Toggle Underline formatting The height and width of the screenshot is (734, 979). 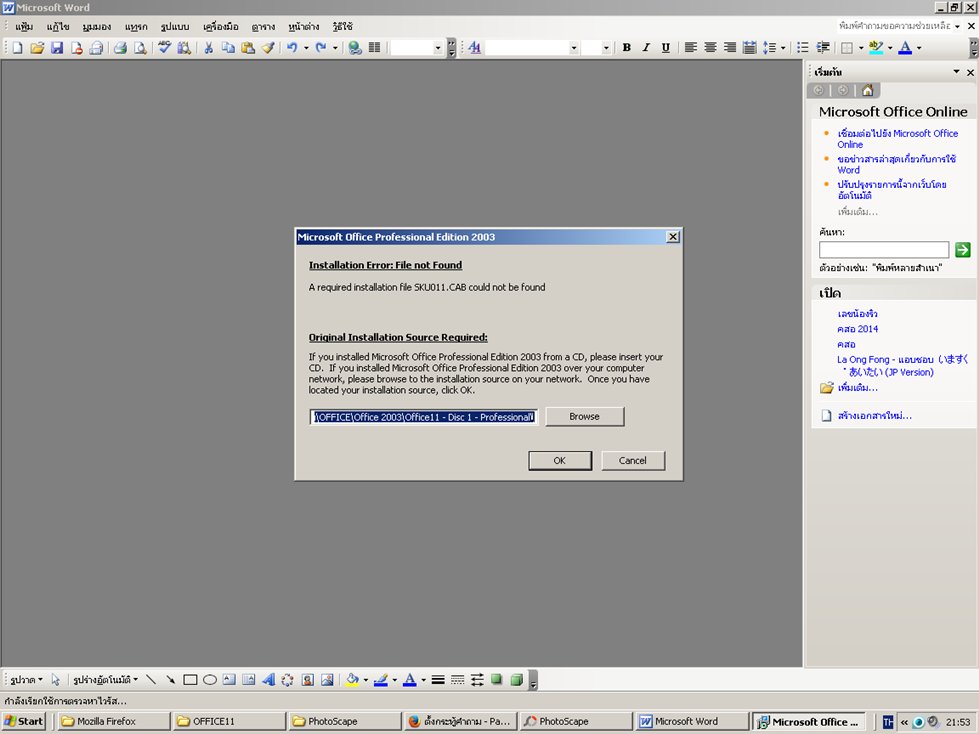pyautogui.click(x=666, y=47)
